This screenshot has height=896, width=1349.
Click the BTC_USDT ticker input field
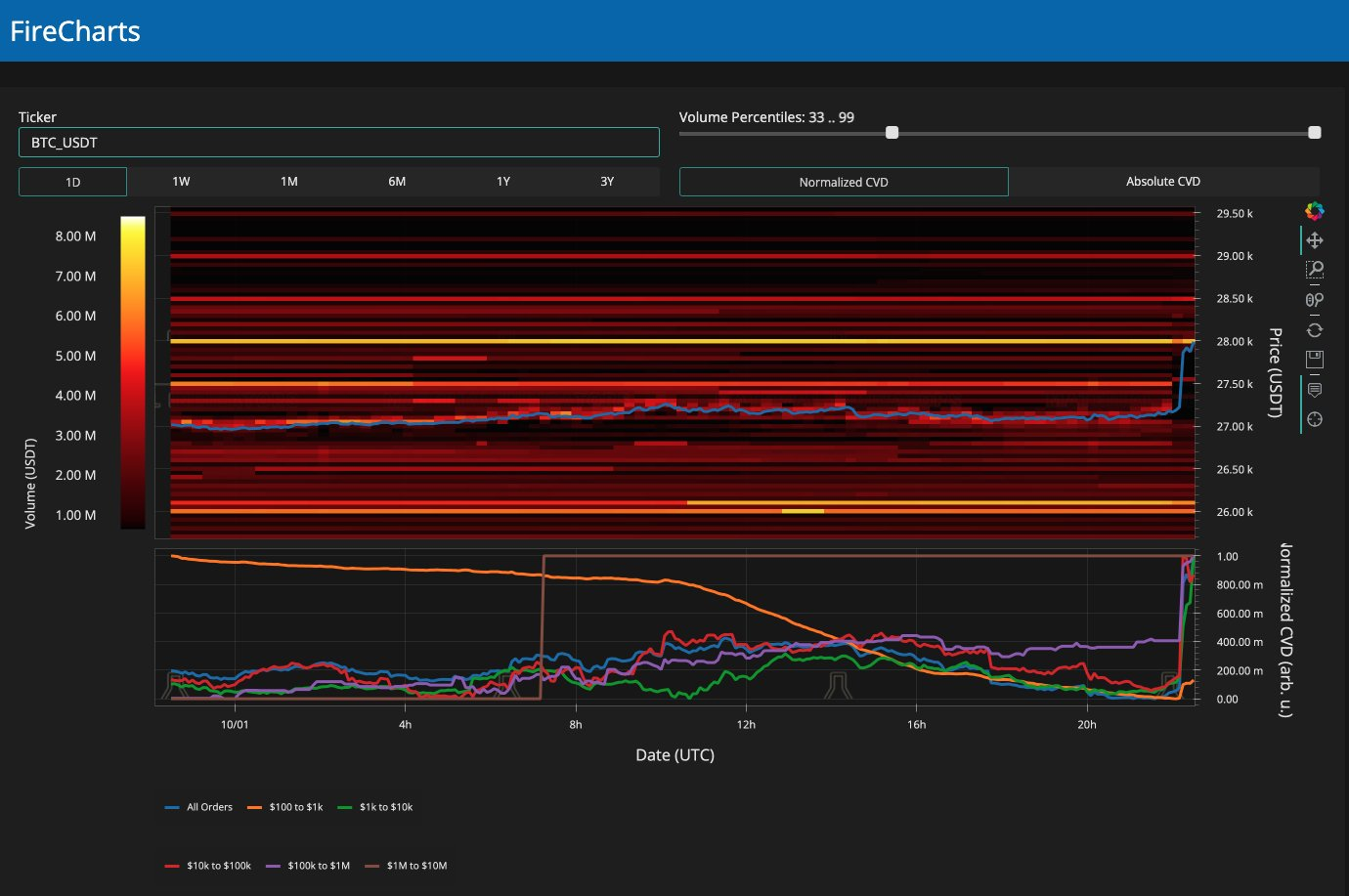pyautogui.click(x=338, y=143)
